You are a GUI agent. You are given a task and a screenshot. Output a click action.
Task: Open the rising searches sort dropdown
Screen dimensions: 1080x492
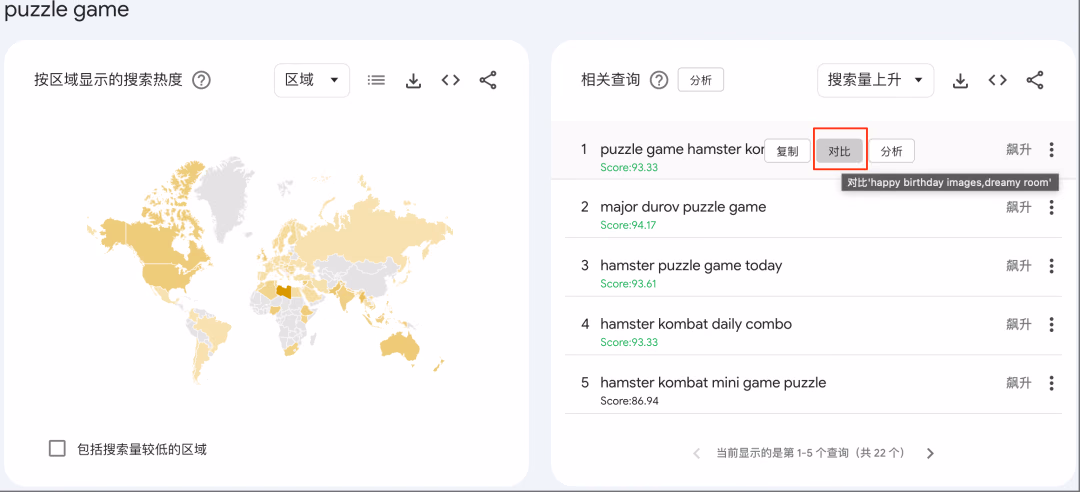coord(875,81)
